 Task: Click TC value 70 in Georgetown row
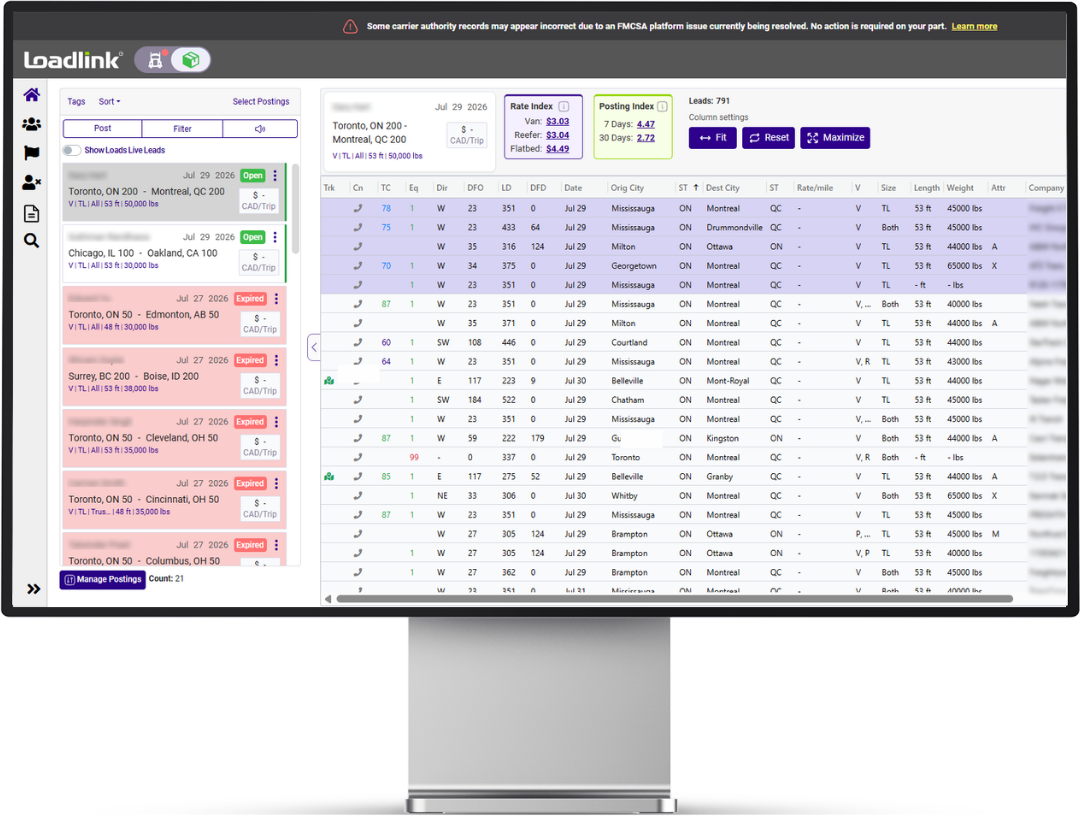point(386,265)
